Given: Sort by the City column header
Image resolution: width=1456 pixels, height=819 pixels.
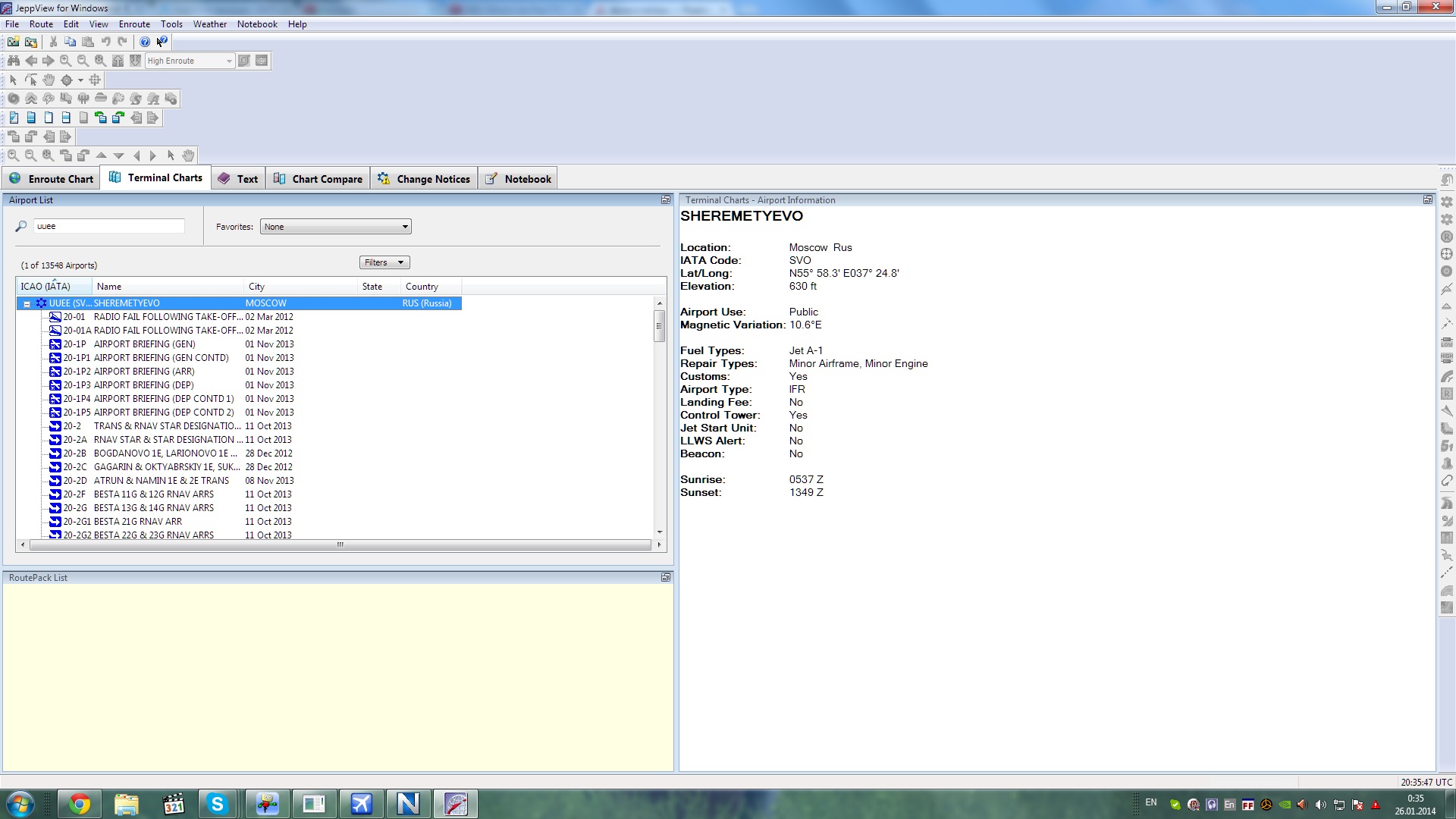Looking at the screenshot, I should click(x=300, y=287).
